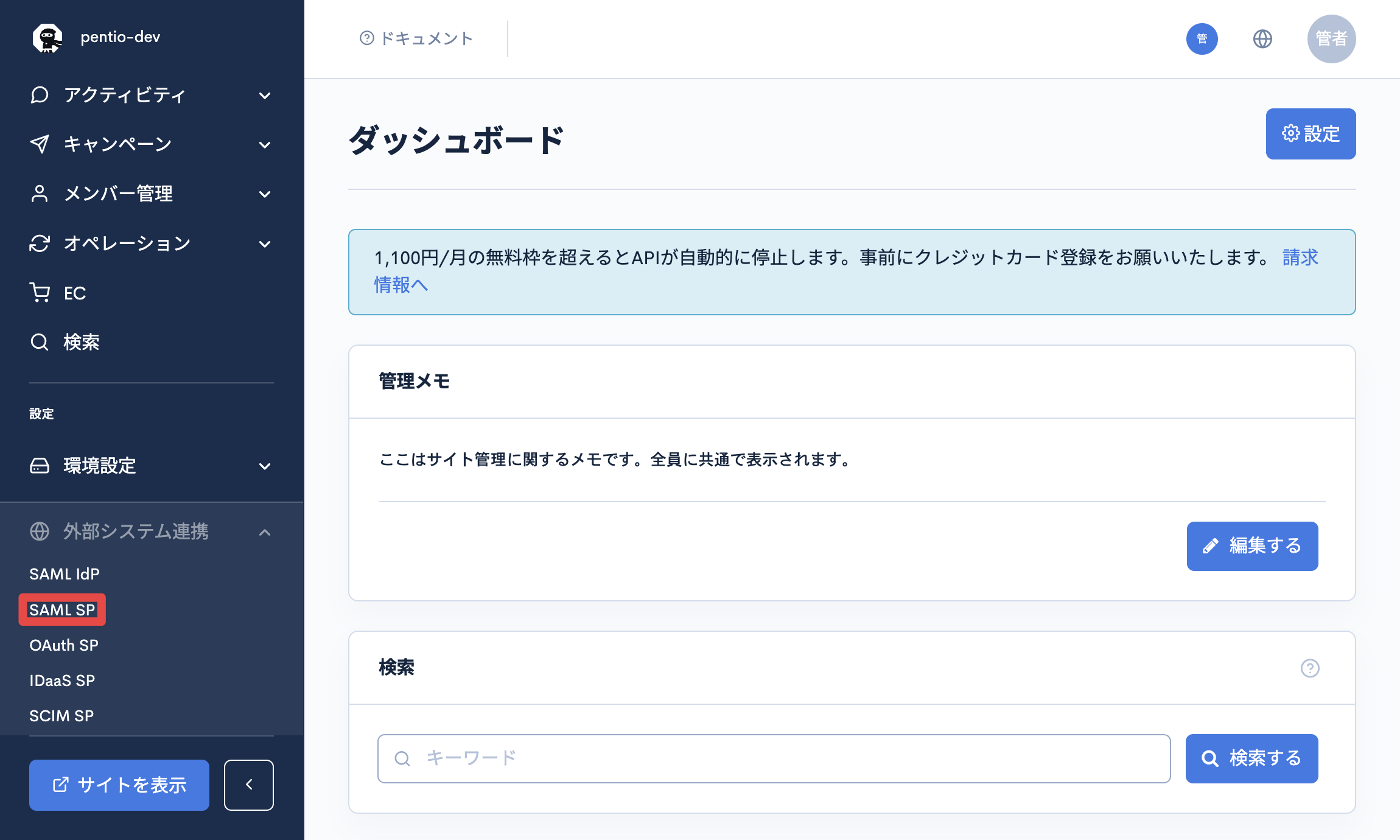This screenshot has height=840, width=1400.
Task: Select SAML SP submenu entry
Action: point(62,610)
